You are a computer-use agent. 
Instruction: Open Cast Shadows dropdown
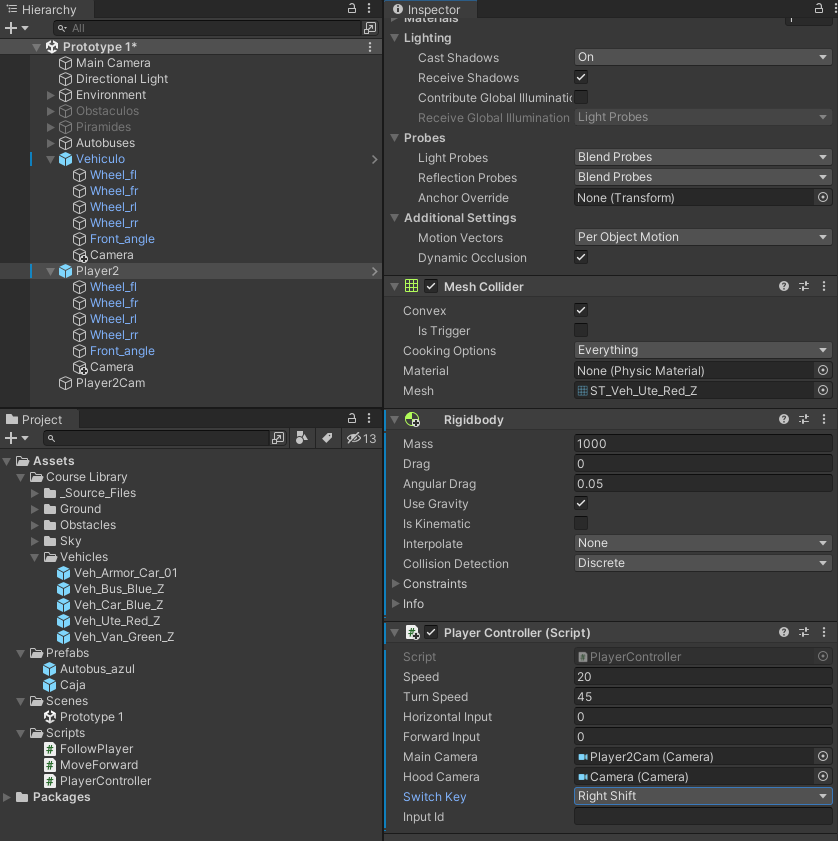(x=703, y=57)
